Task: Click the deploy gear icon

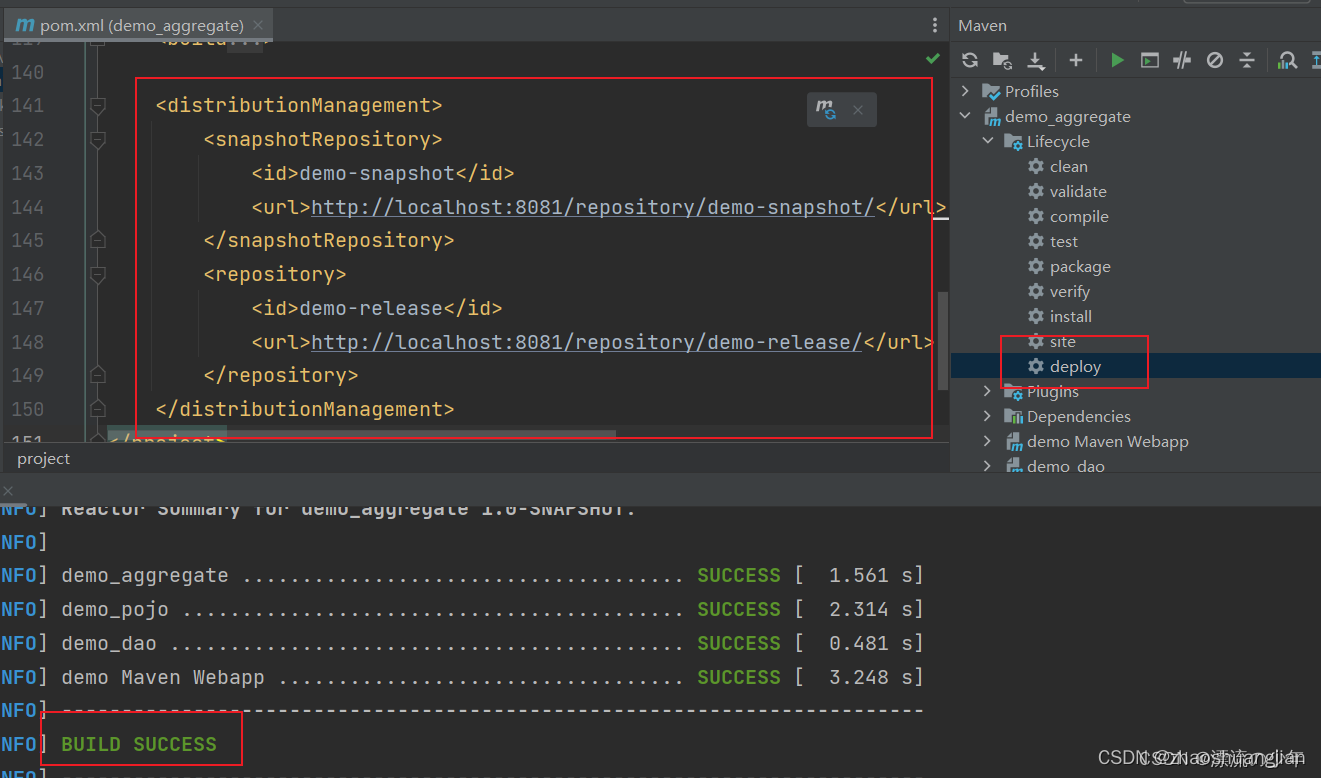Action: click(1036, 366)
